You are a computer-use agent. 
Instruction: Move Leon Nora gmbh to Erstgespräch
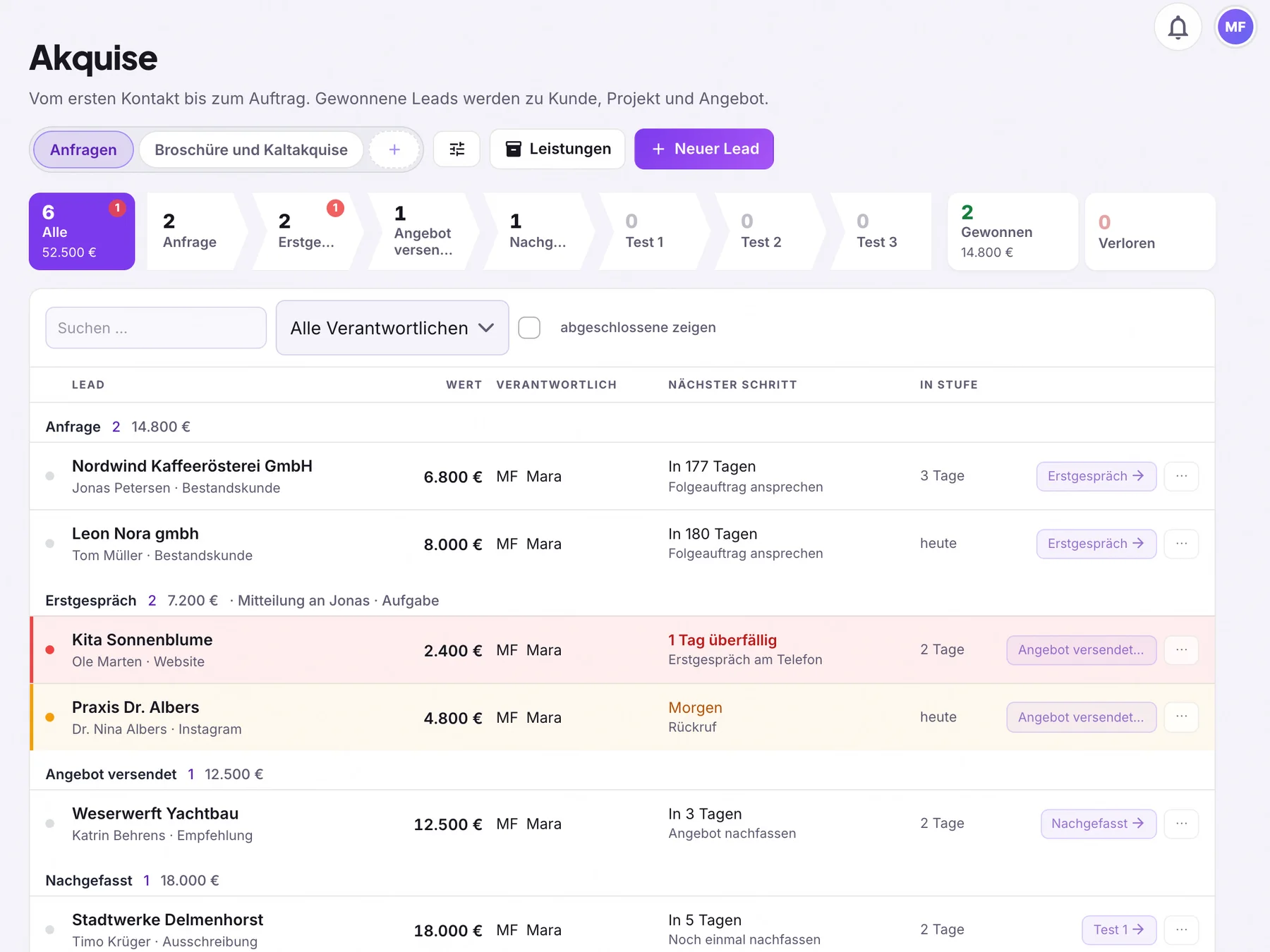tap(1096, 544)
